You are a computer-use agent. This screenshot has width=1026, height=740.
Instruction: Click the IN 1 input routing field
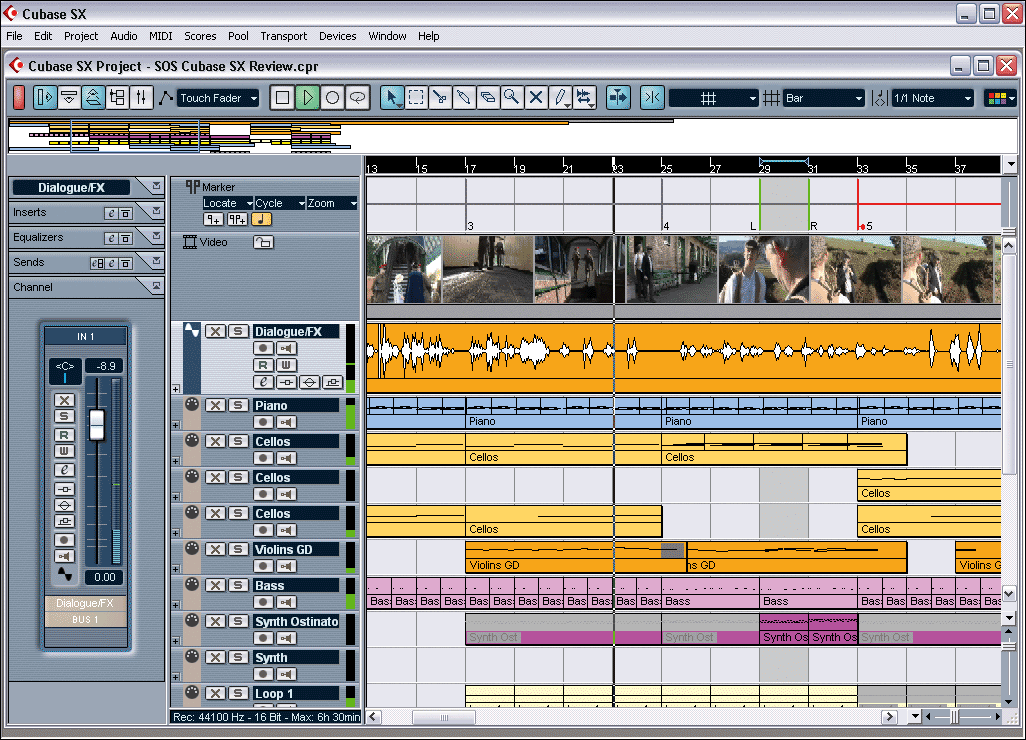[85, 336]
